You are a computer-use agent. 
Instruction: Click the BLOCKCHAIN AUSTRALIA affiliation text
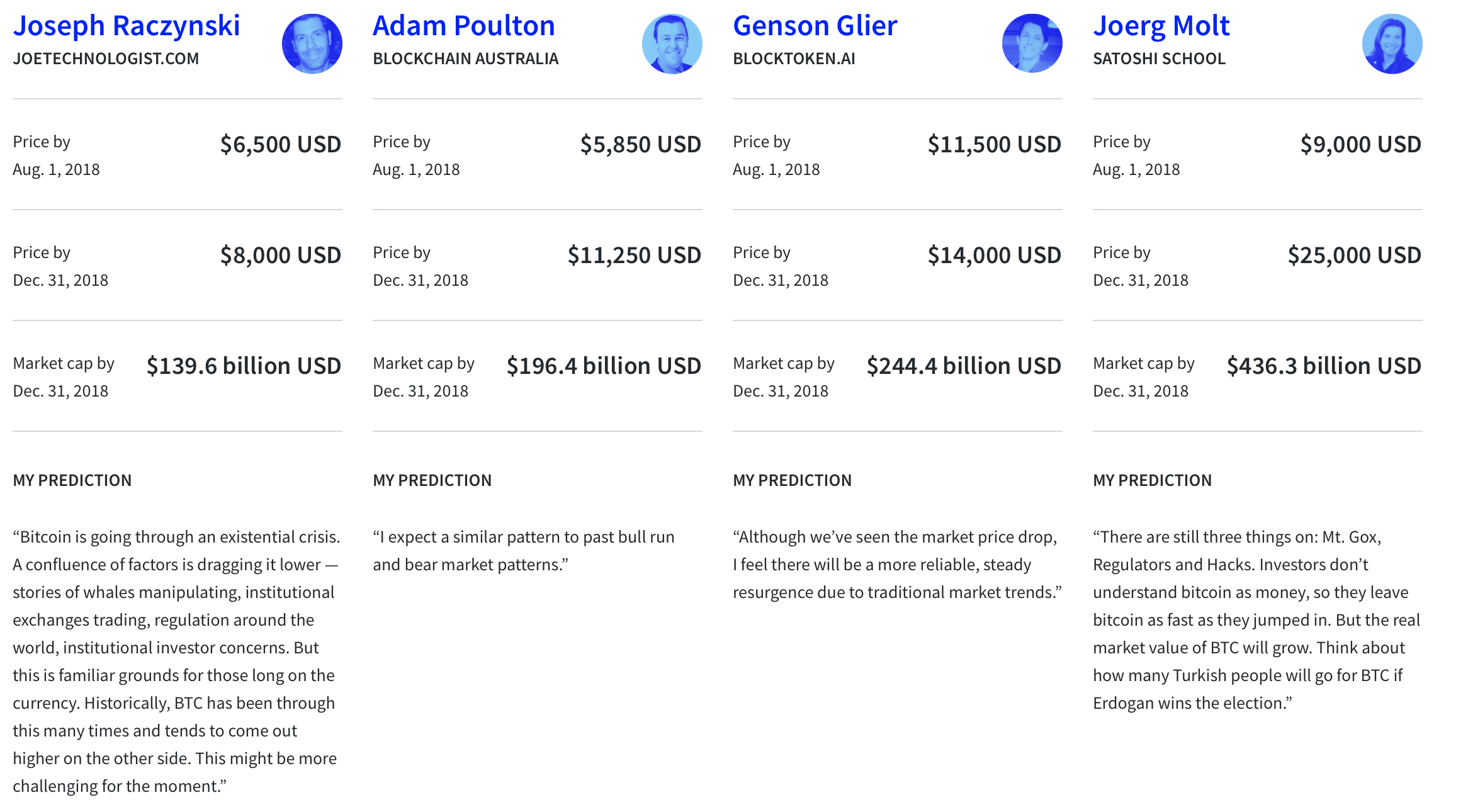466,59
